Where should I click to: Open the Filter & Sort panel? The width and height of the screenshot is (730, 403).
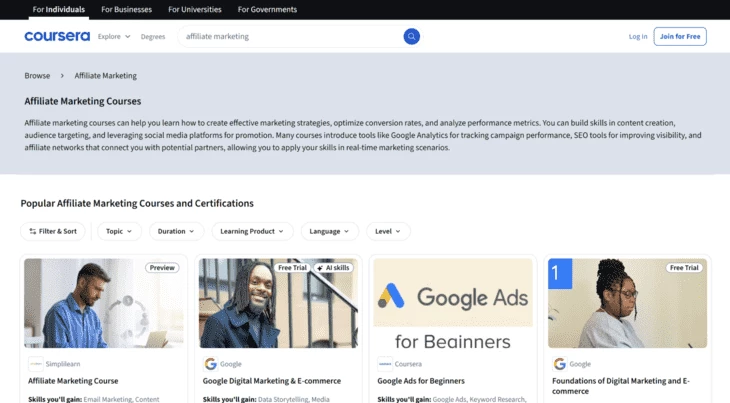point(53,231)
